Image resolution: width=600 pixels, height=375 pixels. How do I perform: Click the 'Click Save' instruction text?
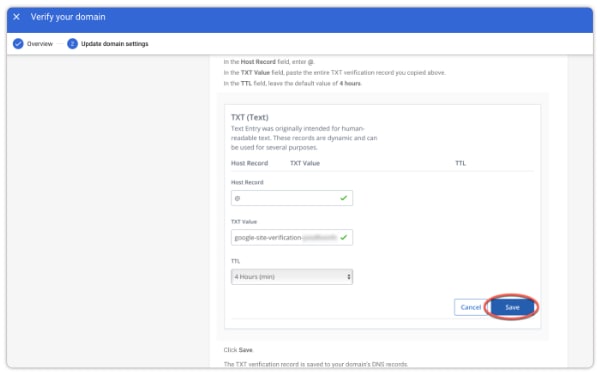238,350
